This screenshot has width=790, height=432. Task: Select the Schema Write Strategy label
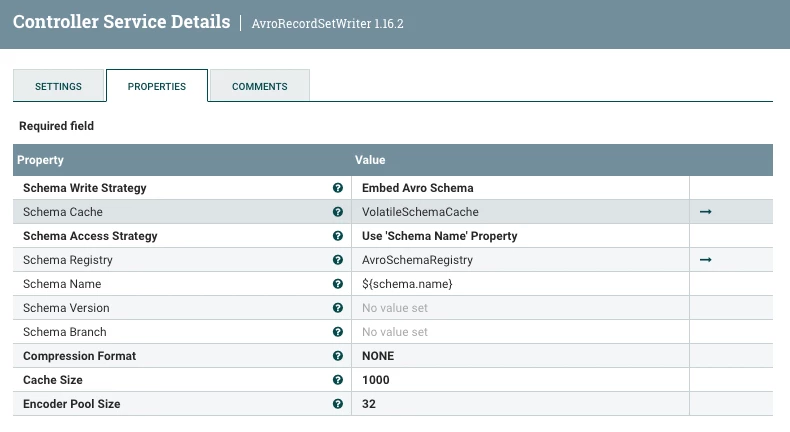(85, 188)
